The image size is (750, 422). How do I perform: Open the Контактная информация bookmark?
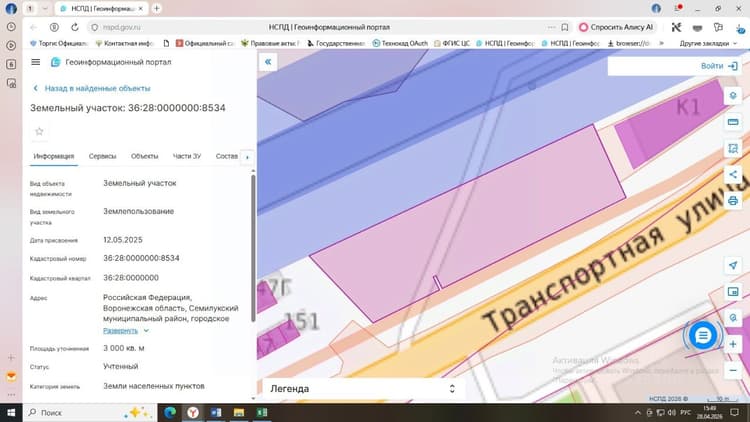[x=124, y=43]
